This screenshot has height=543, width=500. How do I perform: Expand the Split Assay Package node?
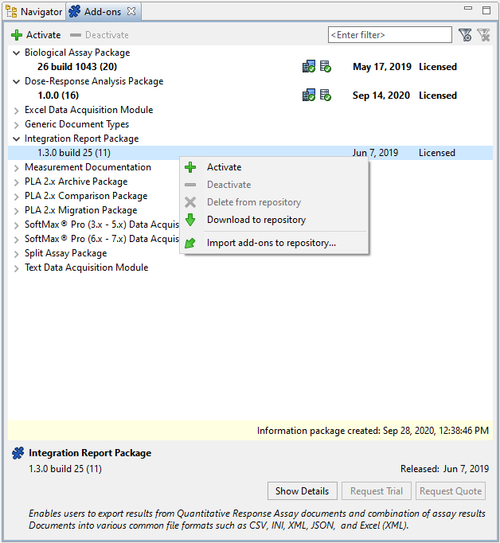point(16,254)
